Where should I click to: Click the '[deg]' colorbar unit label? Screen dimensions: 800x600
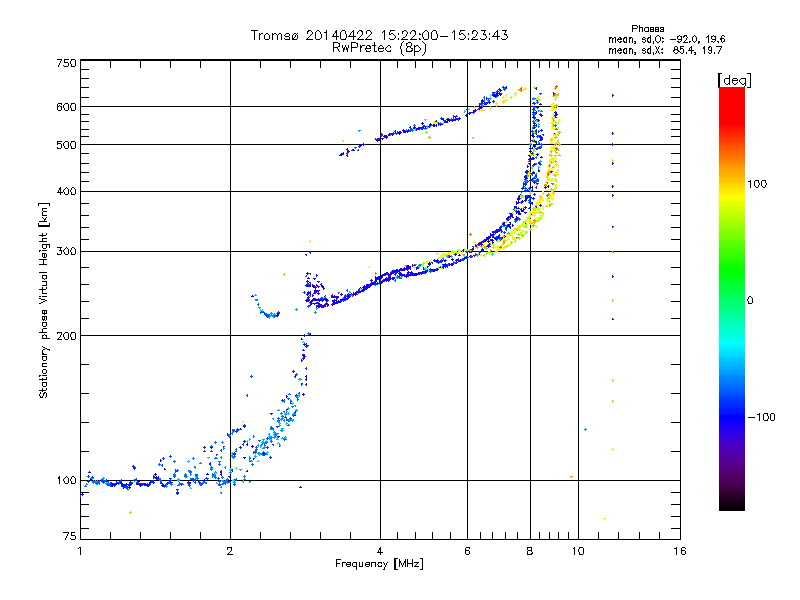[x=734, y=80]
